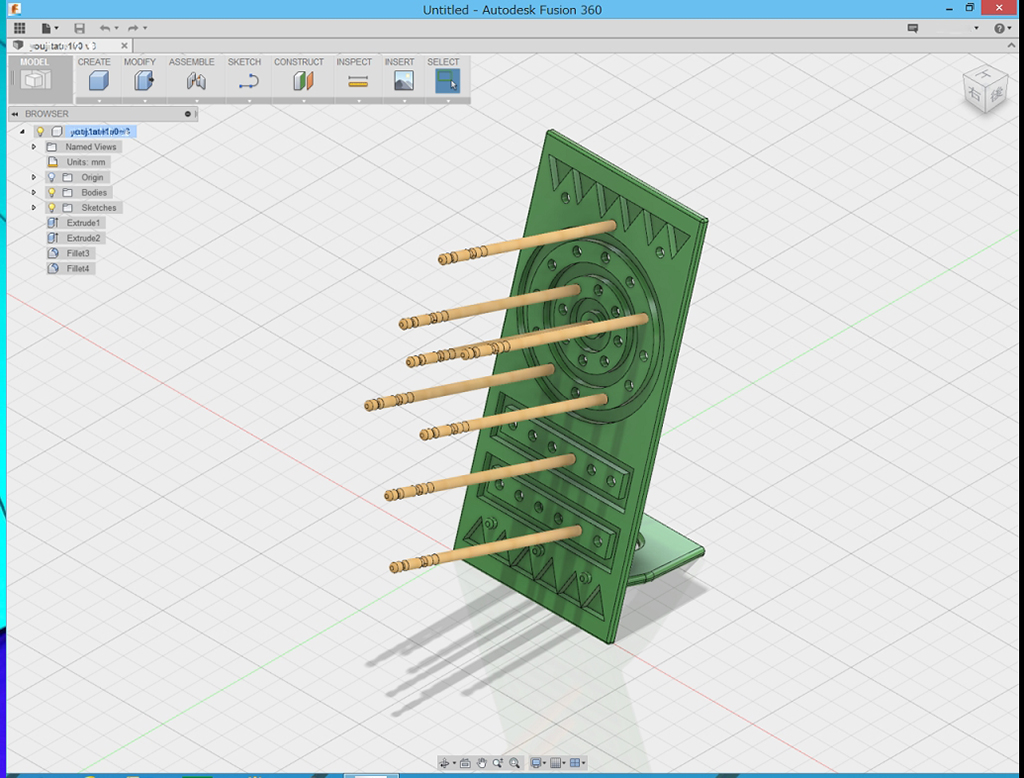This screenshot has width=1024, height=778.
Task: Open the CONSTRUCT menu label
Action: 298,62
